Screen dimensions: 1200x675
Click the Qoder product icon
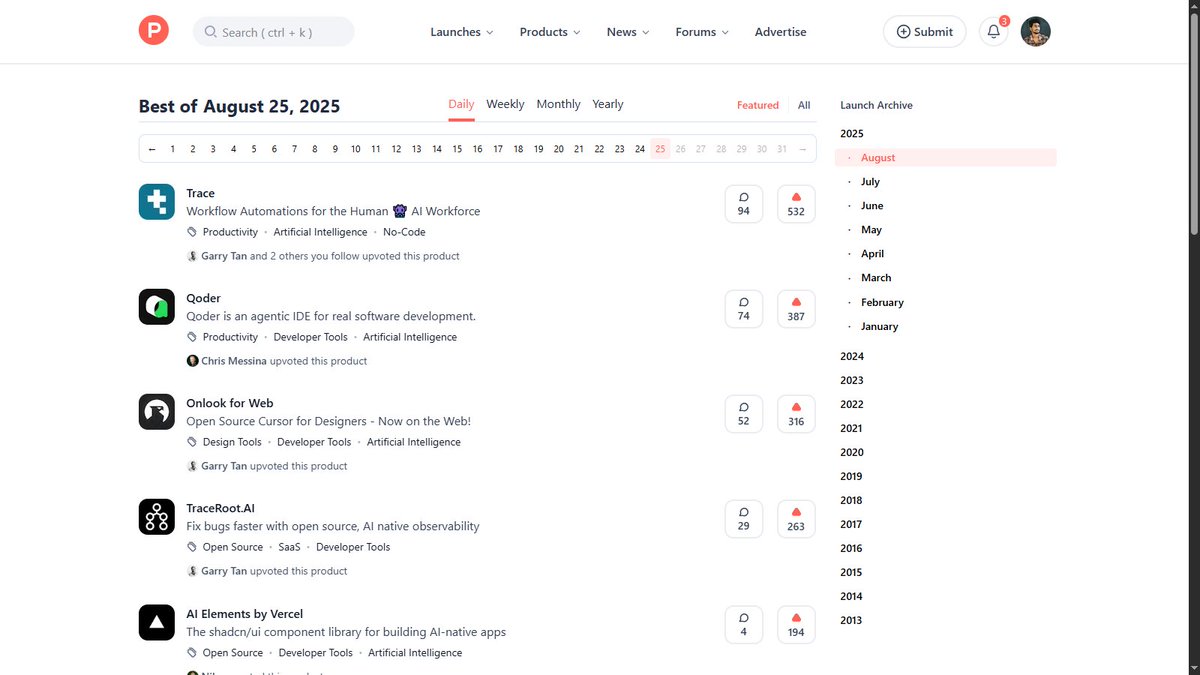click(x=156, y=307)
